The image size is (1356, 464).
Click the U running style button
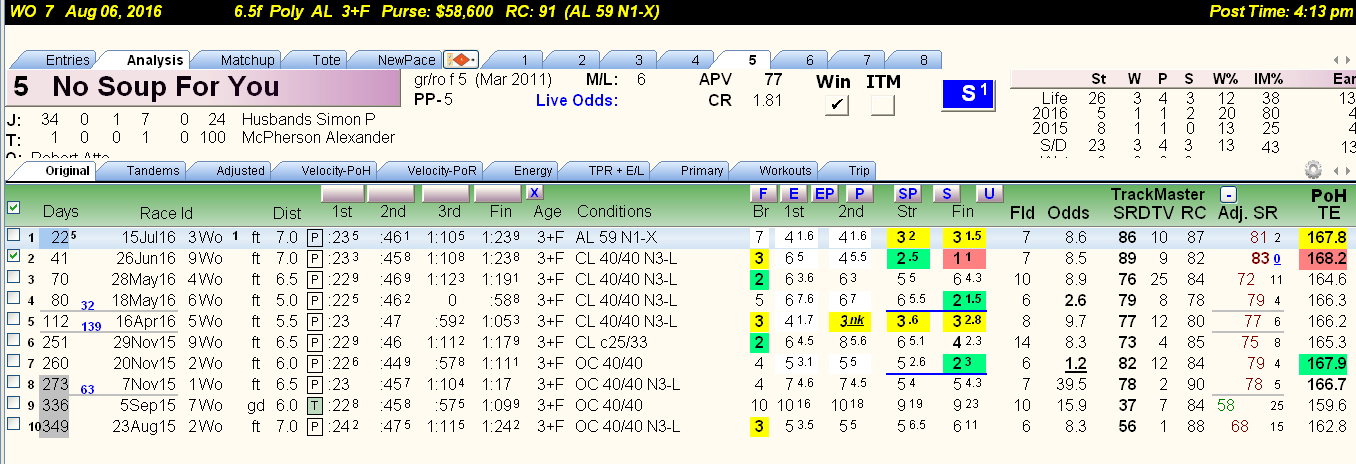click(989, 193)
